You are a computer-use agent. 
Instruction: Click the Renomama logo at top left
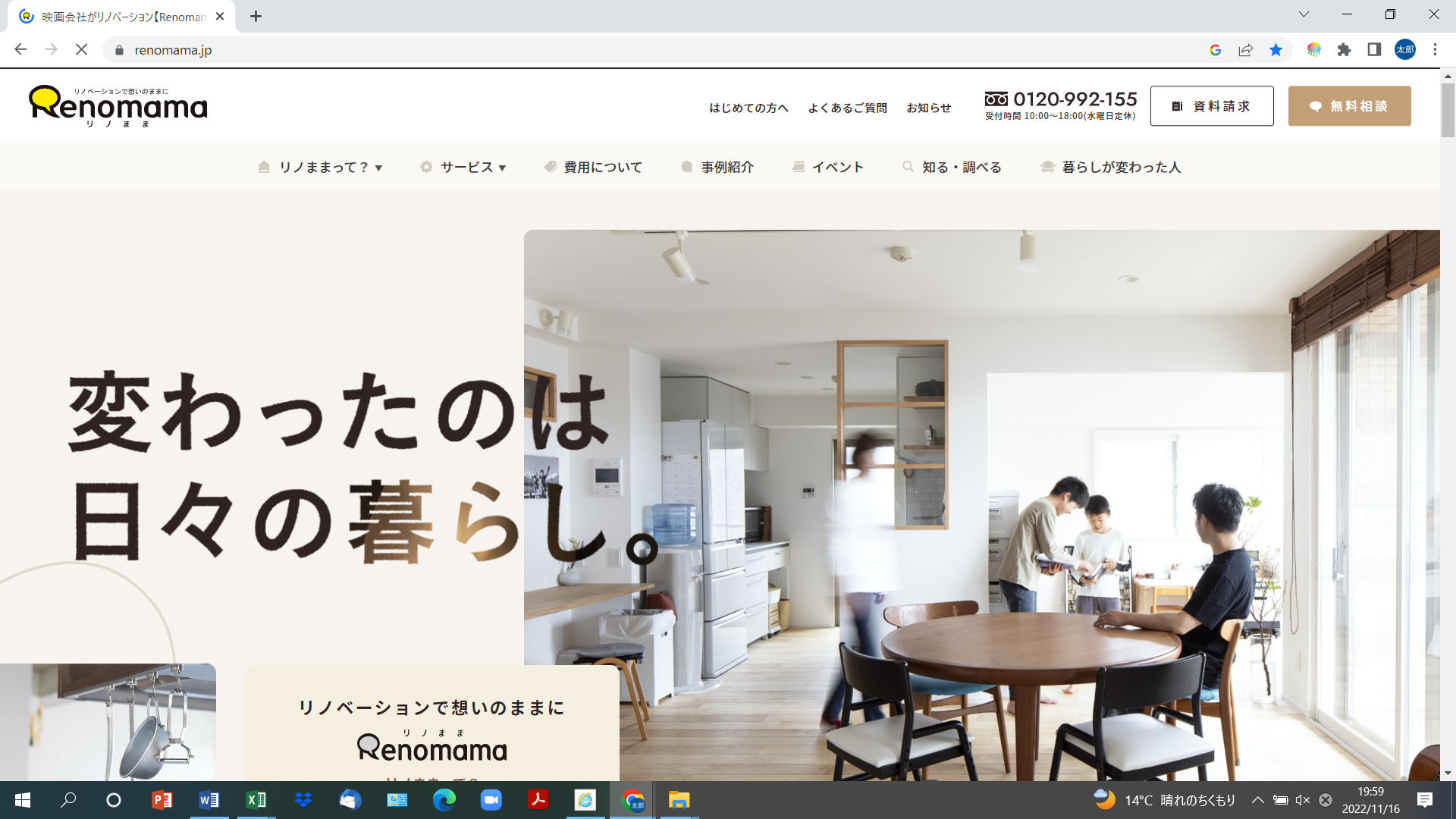(118, 106)
